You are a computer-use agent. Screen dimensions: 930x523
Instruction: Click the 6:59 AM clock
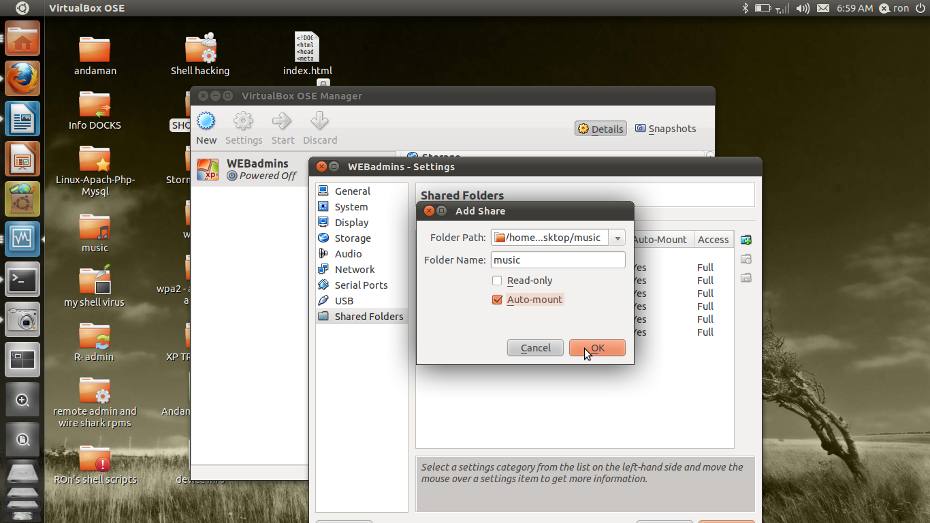(x=854, y=8)
